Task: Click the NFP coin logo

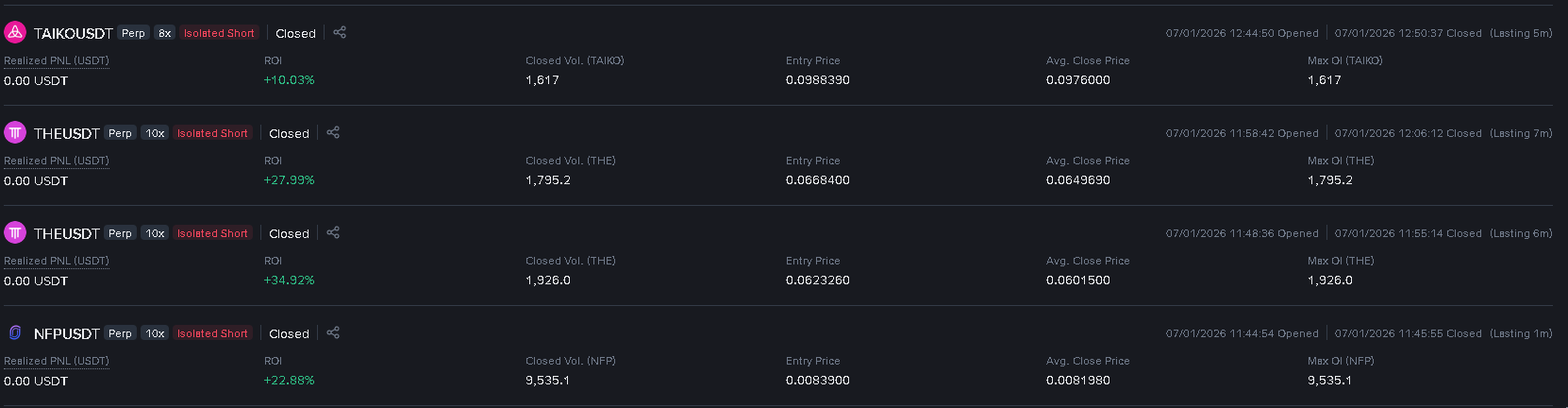Action: coord(15,332)
